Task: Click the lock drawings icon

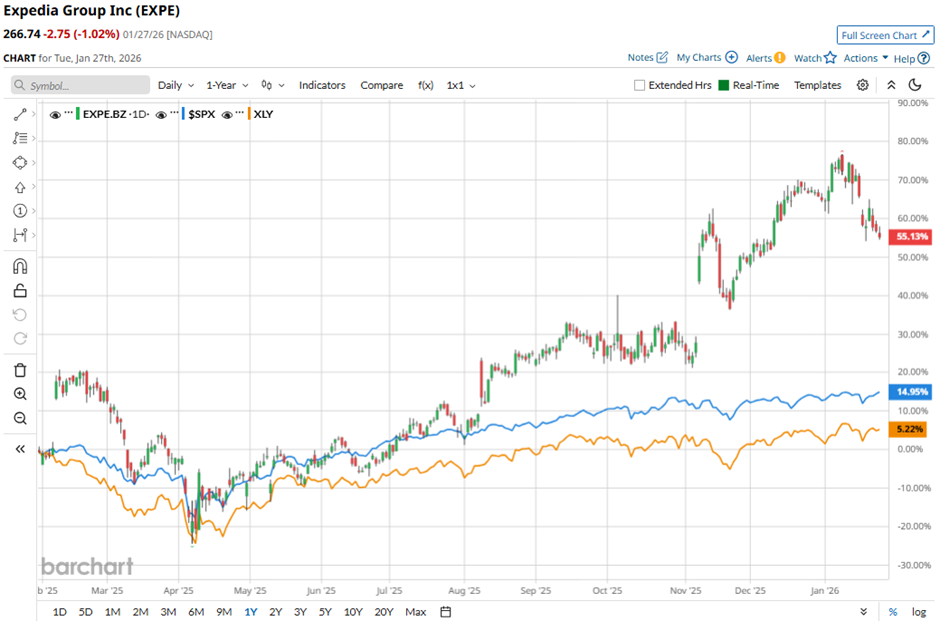Action: 19,291
